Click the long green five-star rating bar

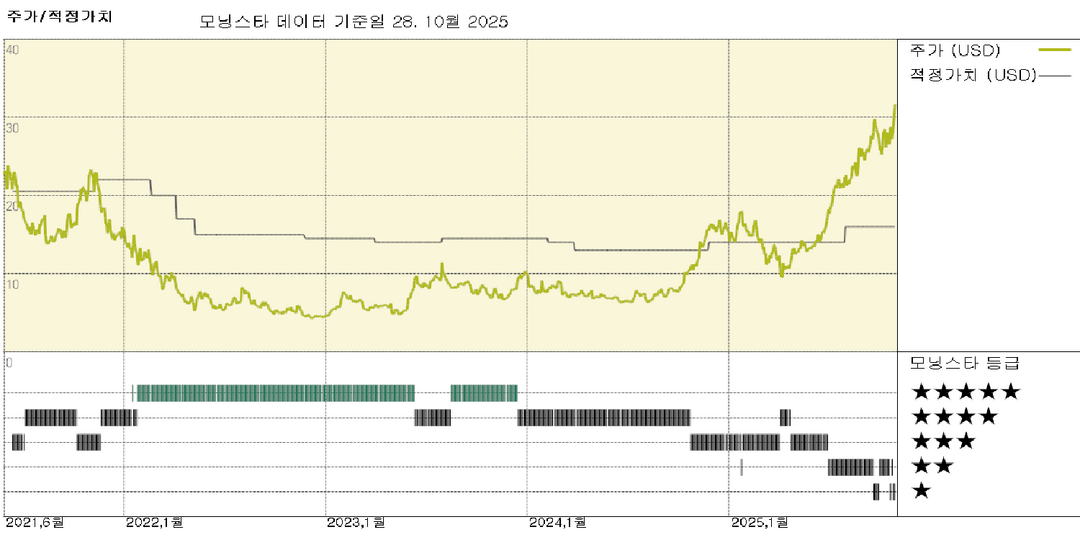pyautogui.click(x=275, y=392)
